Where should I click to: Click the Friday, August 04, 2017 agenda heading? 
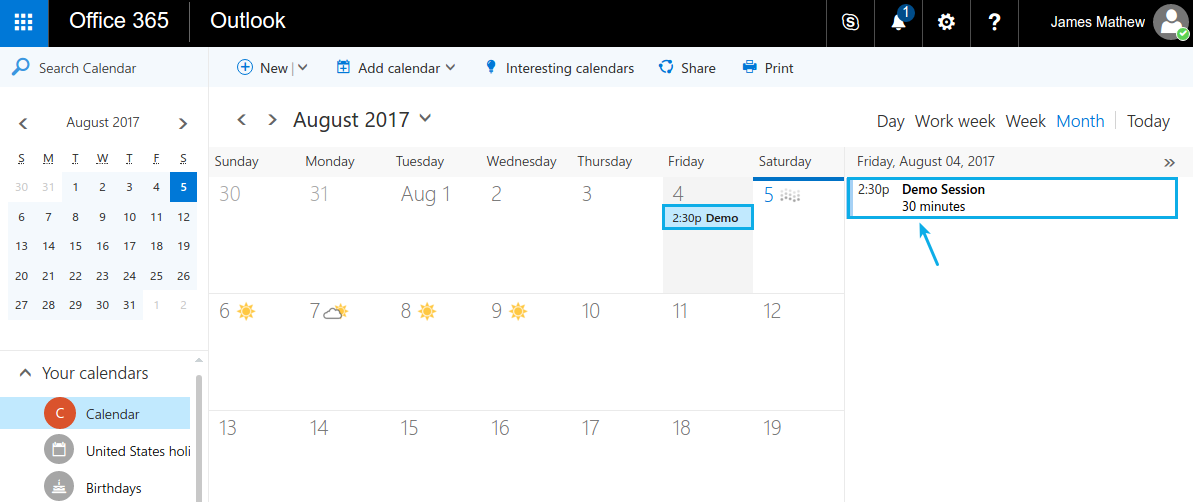click(x=925, y=161)
